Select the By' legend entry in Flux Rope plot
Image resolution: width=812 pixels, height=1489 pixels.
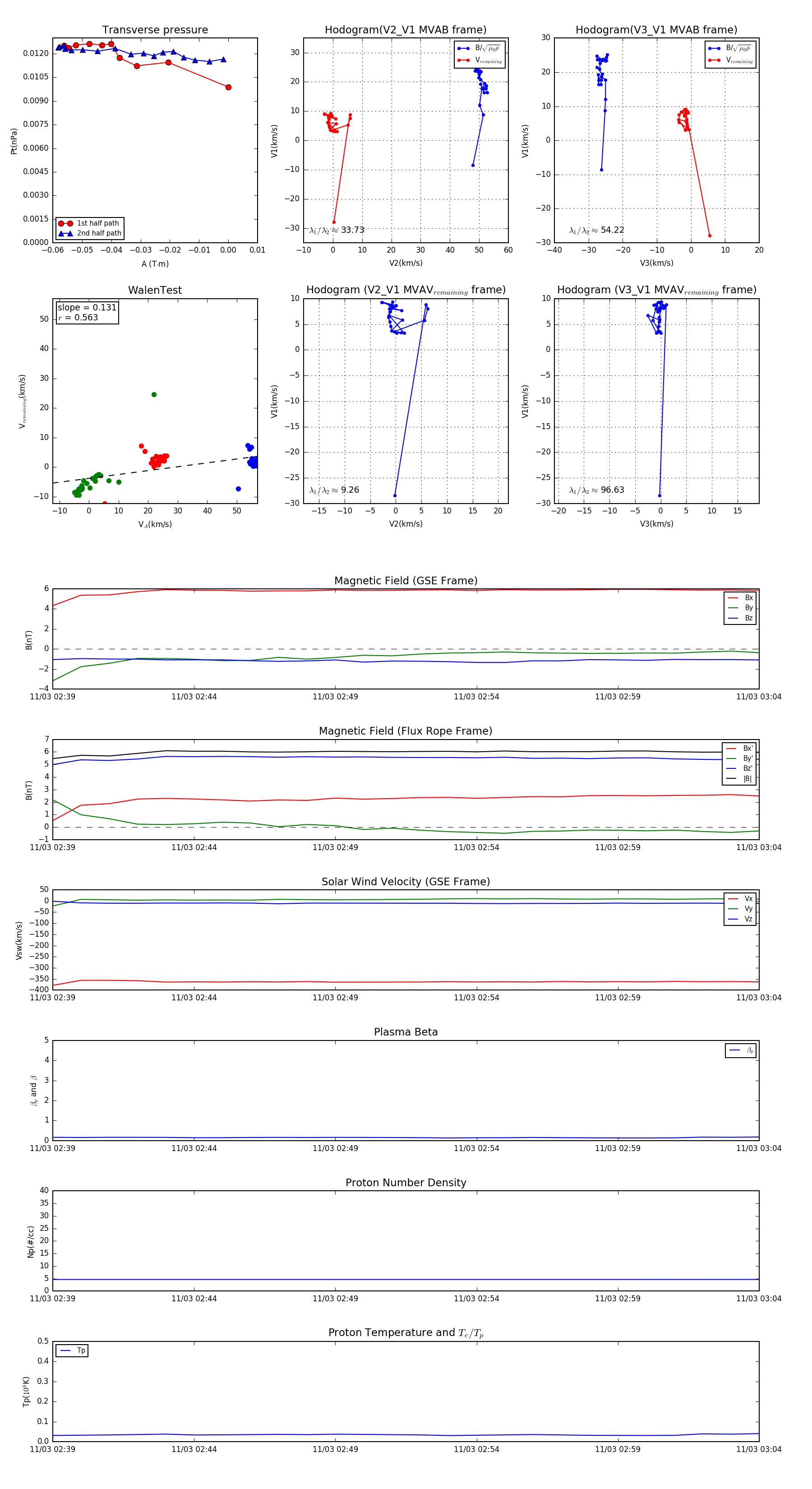740,758
